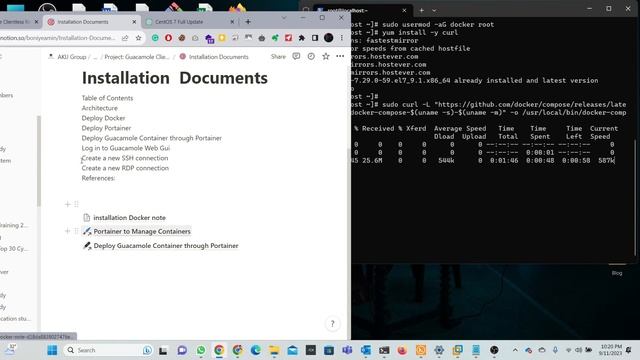Jump to Deploy Docker heading link
The image size is (640, 360).
[103, 118]
